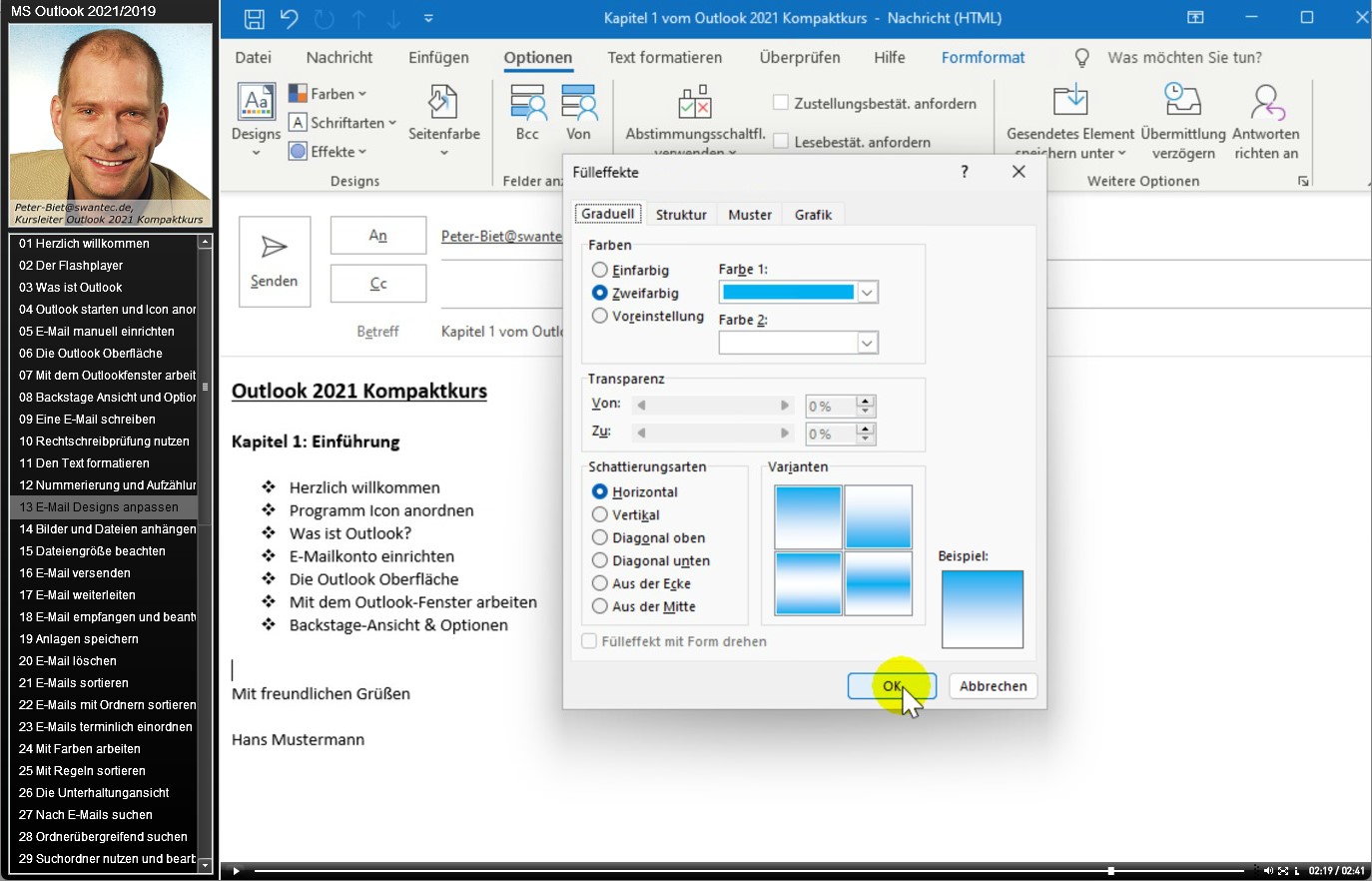The width and height of the screenshot is (1372, 881).
Task: Show the Von field
Action: click(578, 112)
